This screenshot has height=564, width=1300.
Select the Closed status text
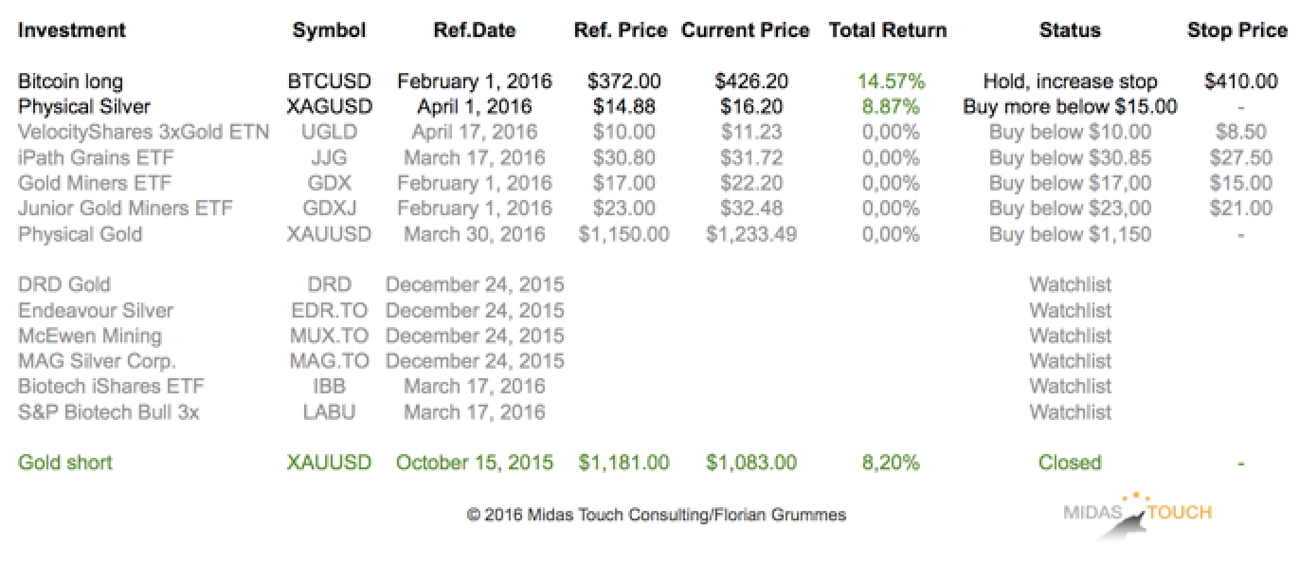coord(1070,463)
